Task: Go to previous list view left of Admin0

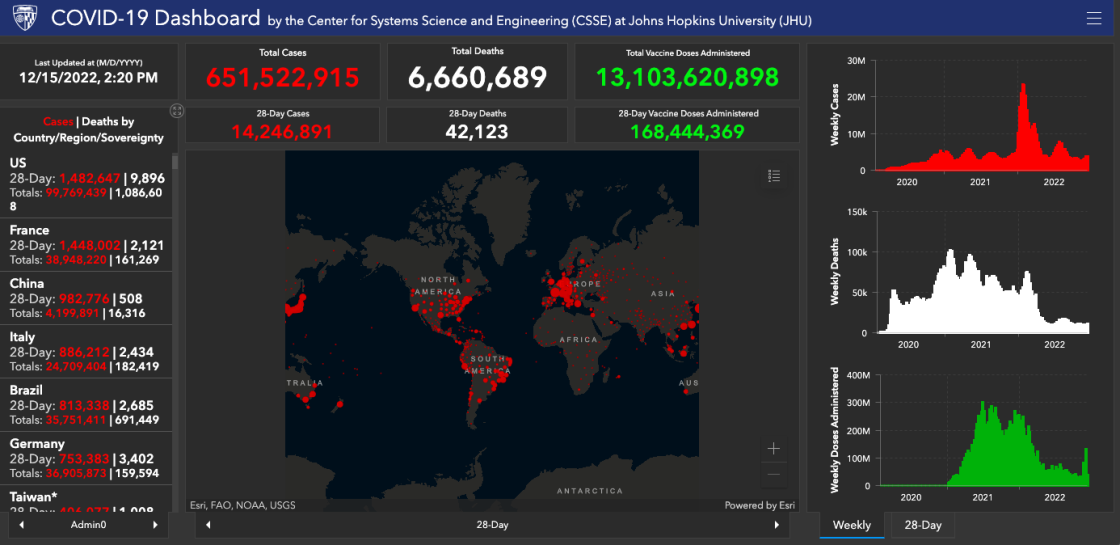Action: pos(21,524)
